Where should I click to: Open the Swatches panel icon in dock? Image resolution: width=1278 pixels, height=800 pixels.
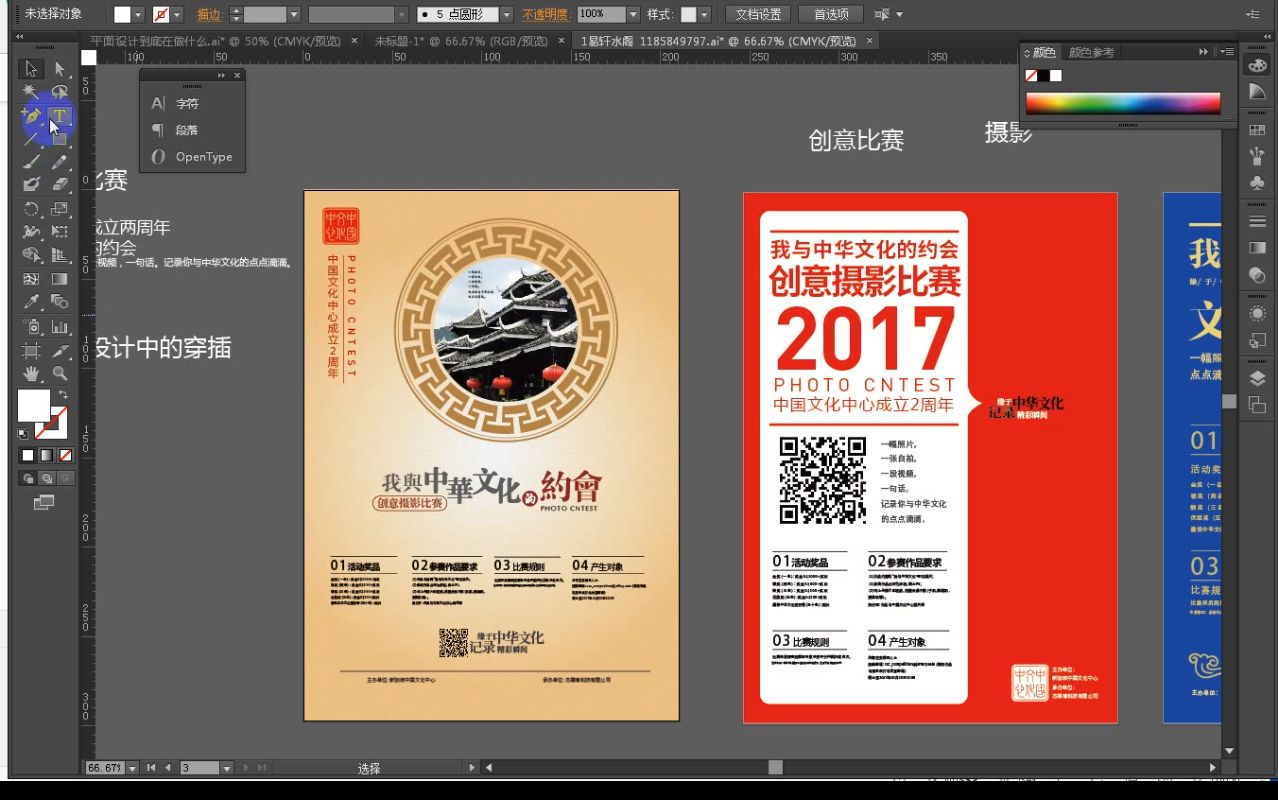tap(1257, 131)
